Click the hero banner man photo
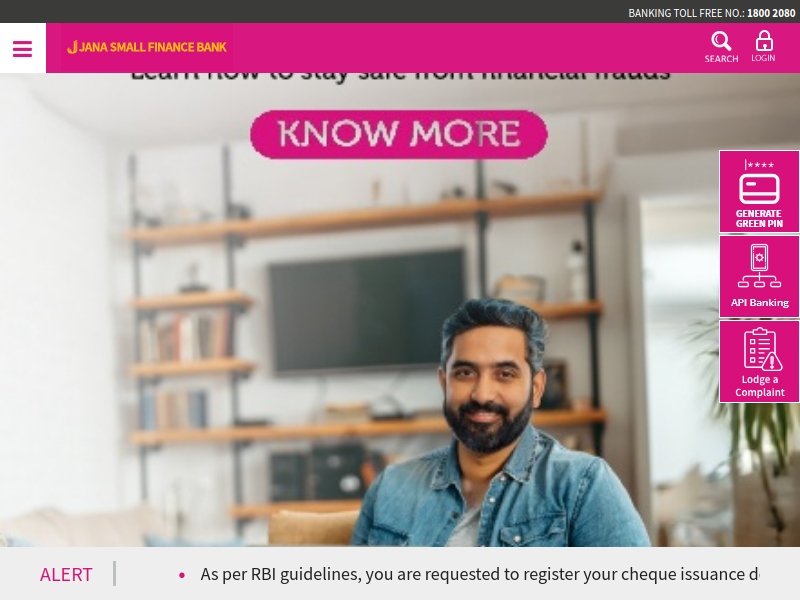 pos(499,423)
